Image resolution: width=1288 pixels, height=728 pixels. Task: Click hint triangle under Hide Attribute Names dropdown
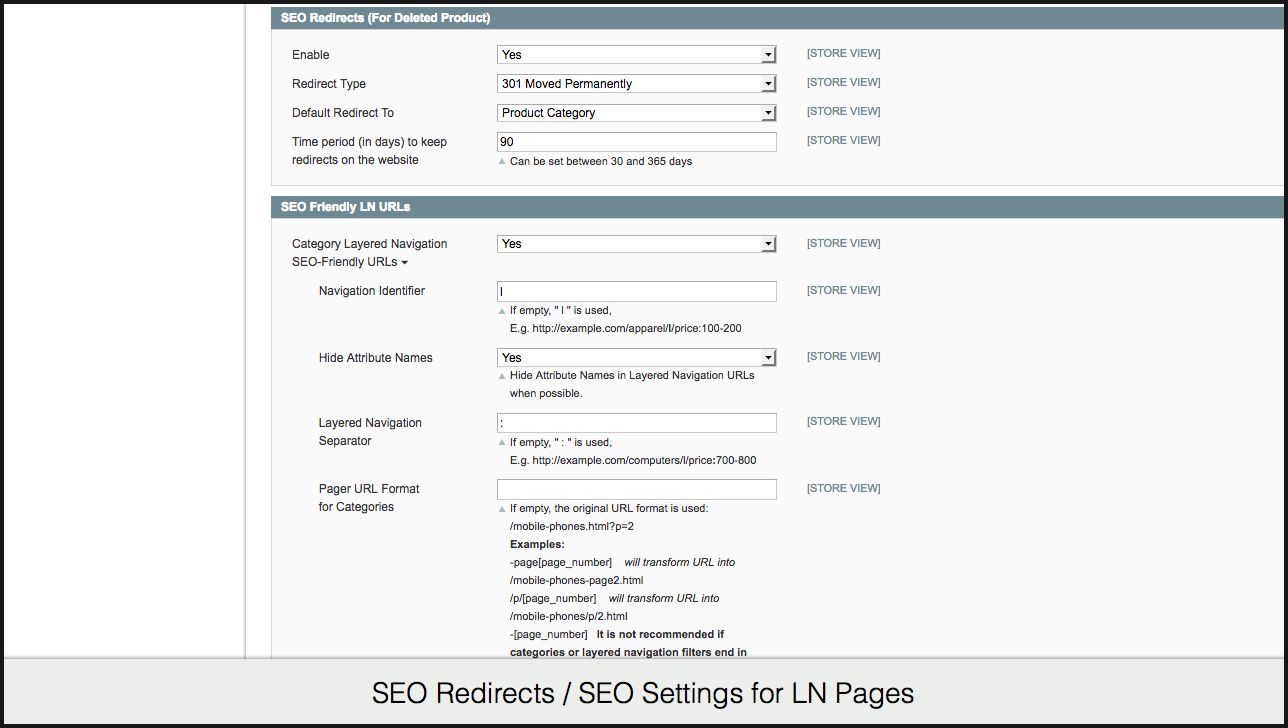(x=502, y=377)
